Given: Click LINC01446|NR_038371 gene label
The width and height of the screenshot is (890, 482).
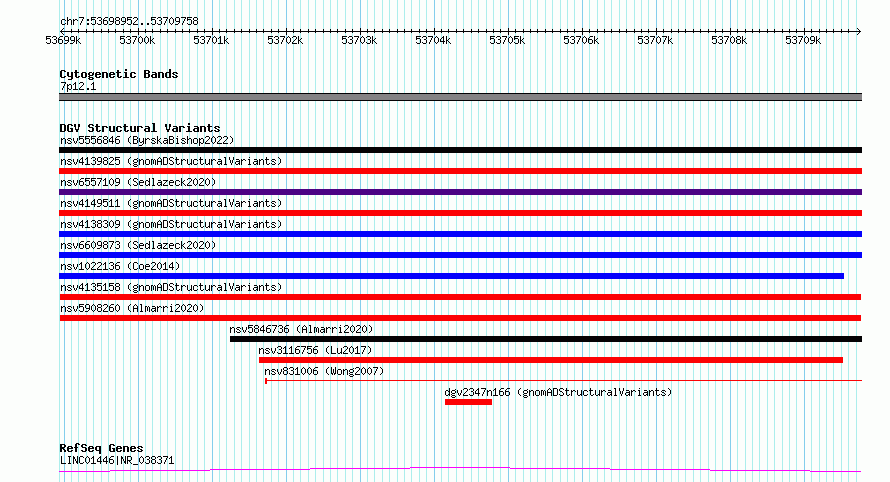Looking at the screenshot, I should click(117, 460).
